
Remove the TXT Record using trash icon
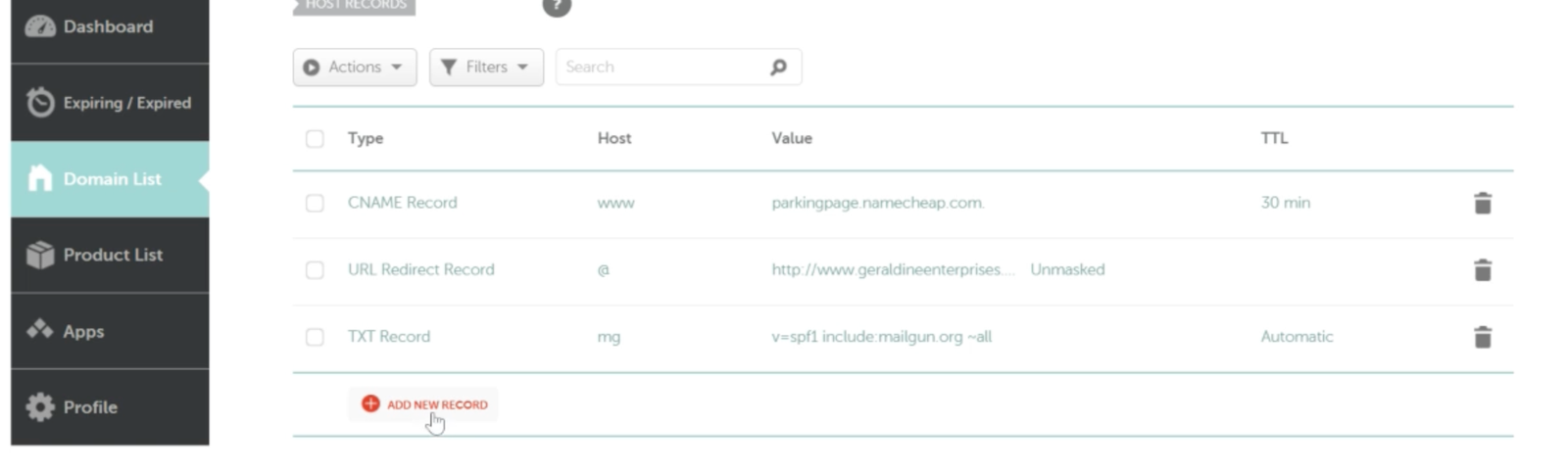click(1482, 337)
